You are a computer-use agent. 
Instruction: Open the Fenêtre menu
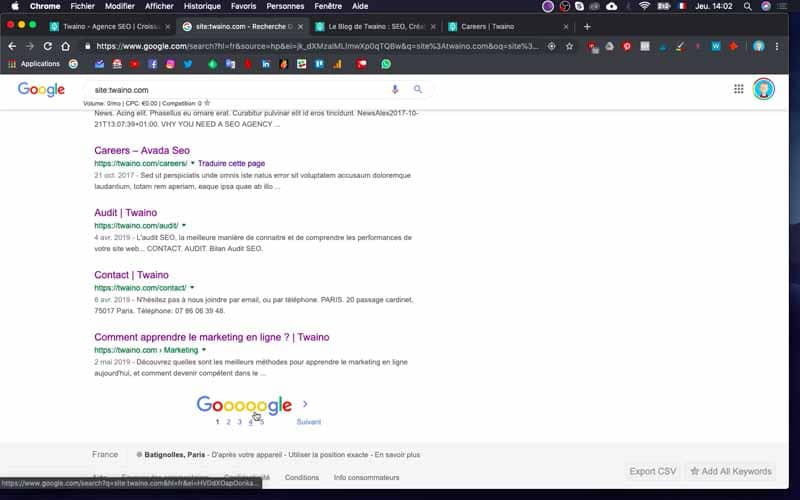coord(328,6)
